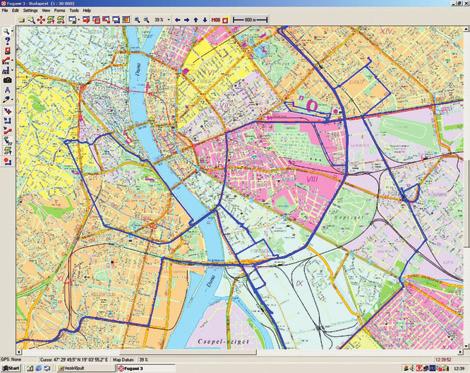Pan map left with blue arrow
This screenshot has height=373, width=470.
178,20
